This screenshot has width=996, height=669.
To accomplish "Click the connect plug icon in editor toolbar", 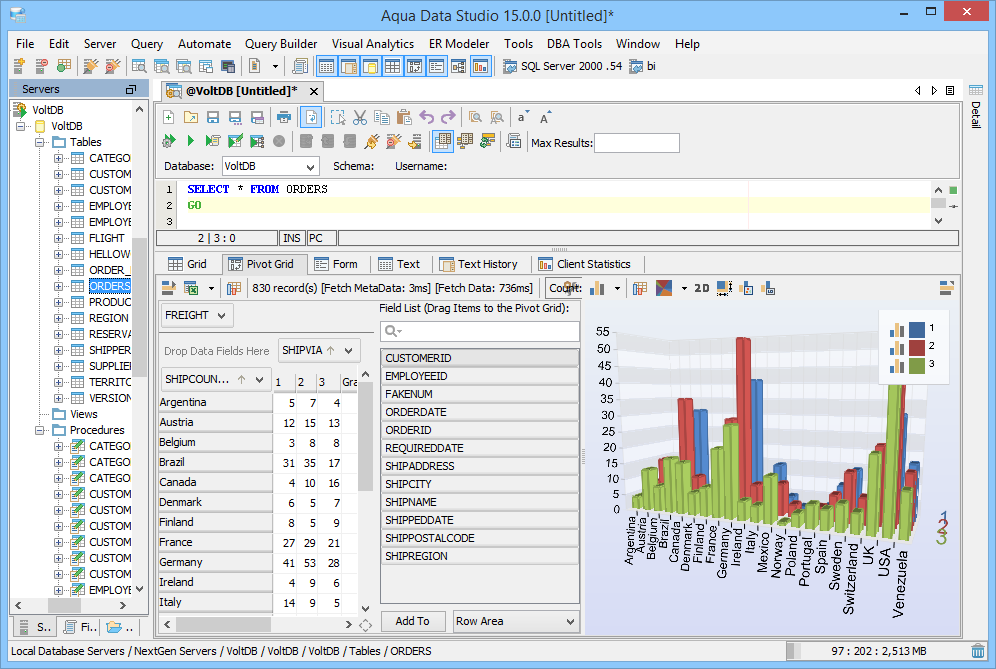I will tap(372, 141).
